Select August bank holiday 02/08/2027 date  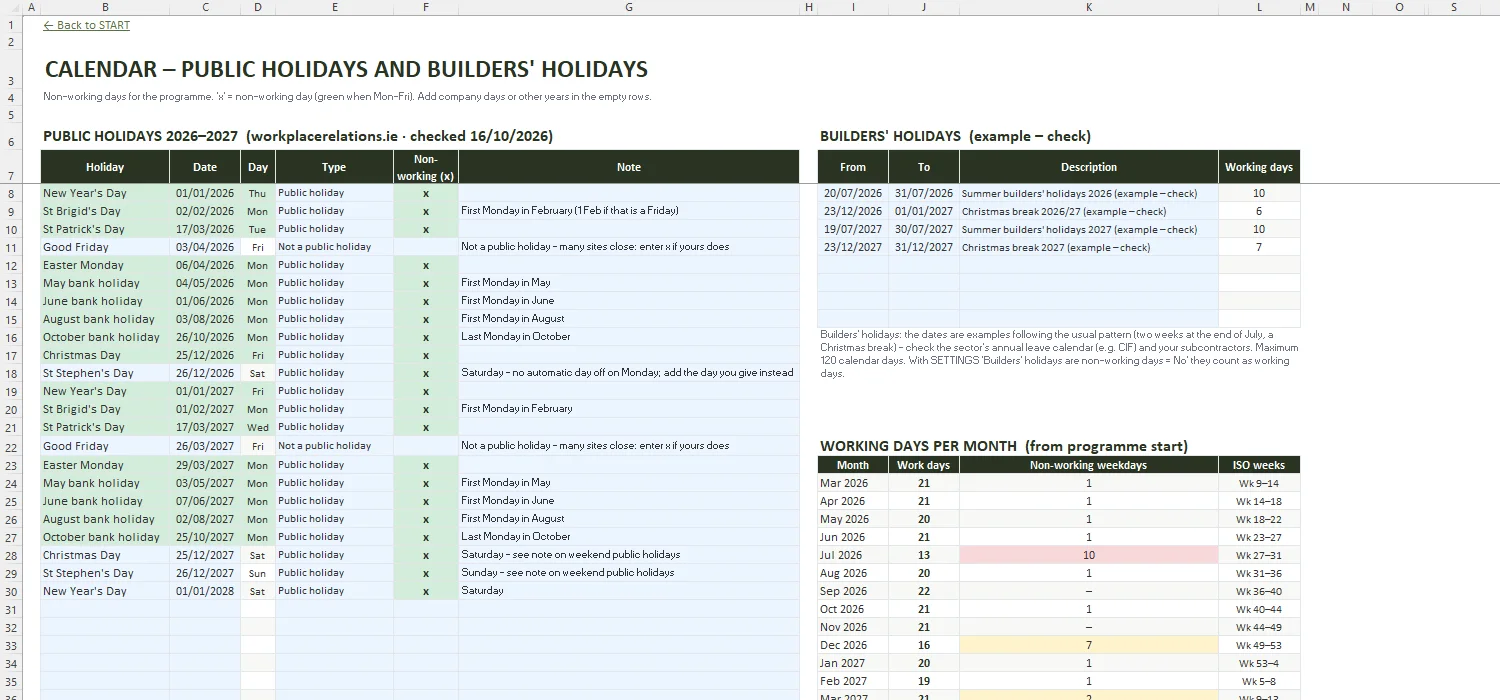205,519
